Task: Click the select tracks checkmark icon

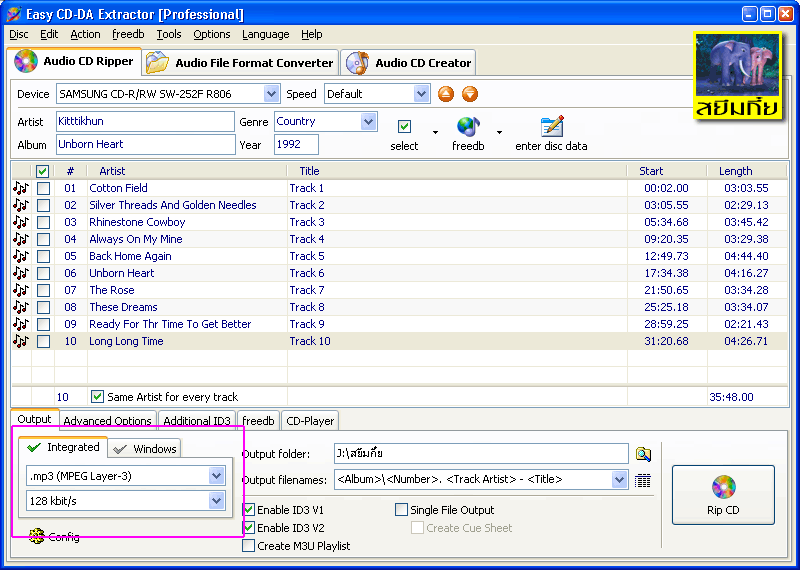Action: pyautogui.click(x=404, y=126)
